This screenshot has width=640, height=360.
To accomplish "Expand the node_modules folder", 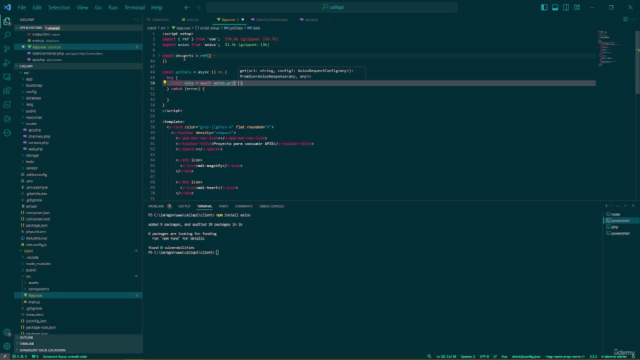I will point(38,264).
